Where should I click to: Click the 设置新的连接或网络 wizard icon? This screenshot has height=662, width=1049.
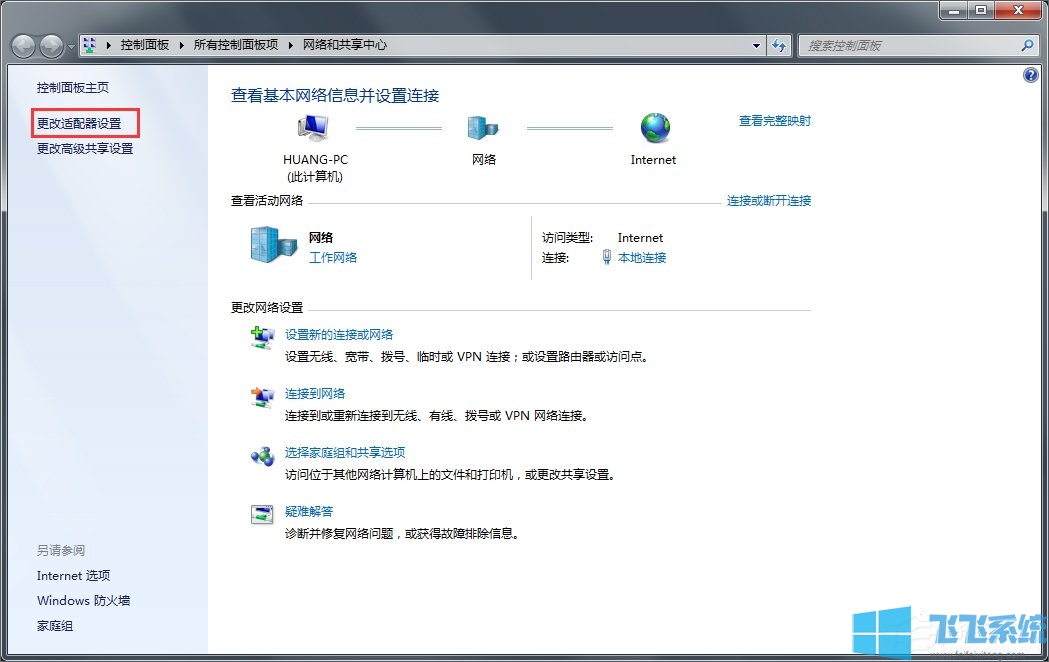point(262,337)
